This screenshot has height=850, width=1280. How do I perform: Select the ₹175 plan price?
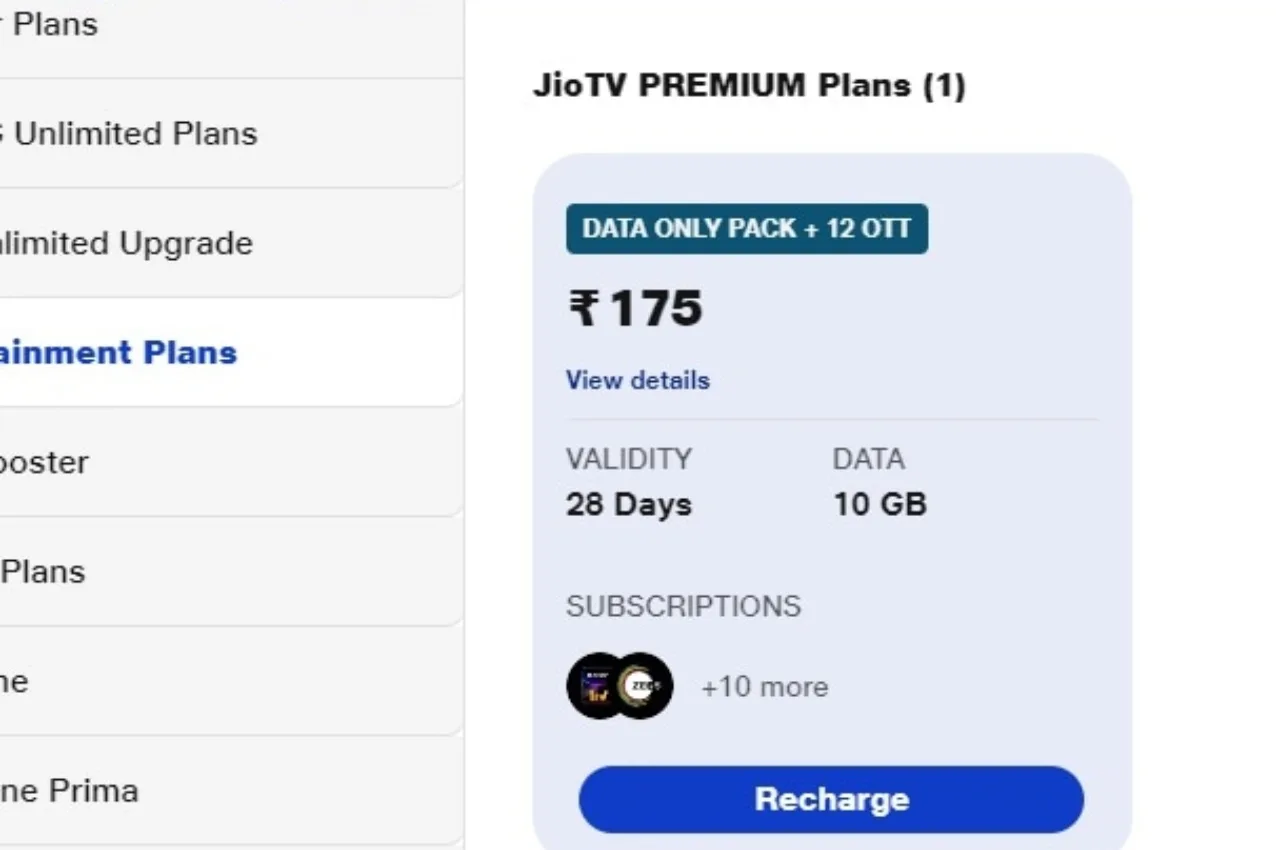[x=636, y=308]
